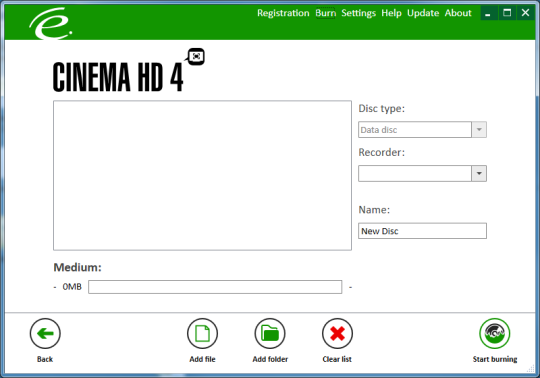Minimize the Cinema HD window

point(488,13)
